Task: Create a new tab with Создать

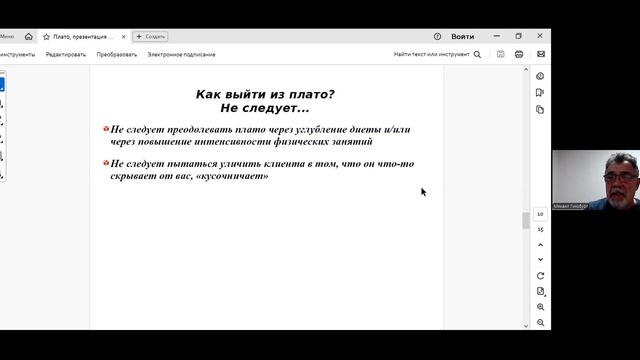Action: (x=150, y=37)
